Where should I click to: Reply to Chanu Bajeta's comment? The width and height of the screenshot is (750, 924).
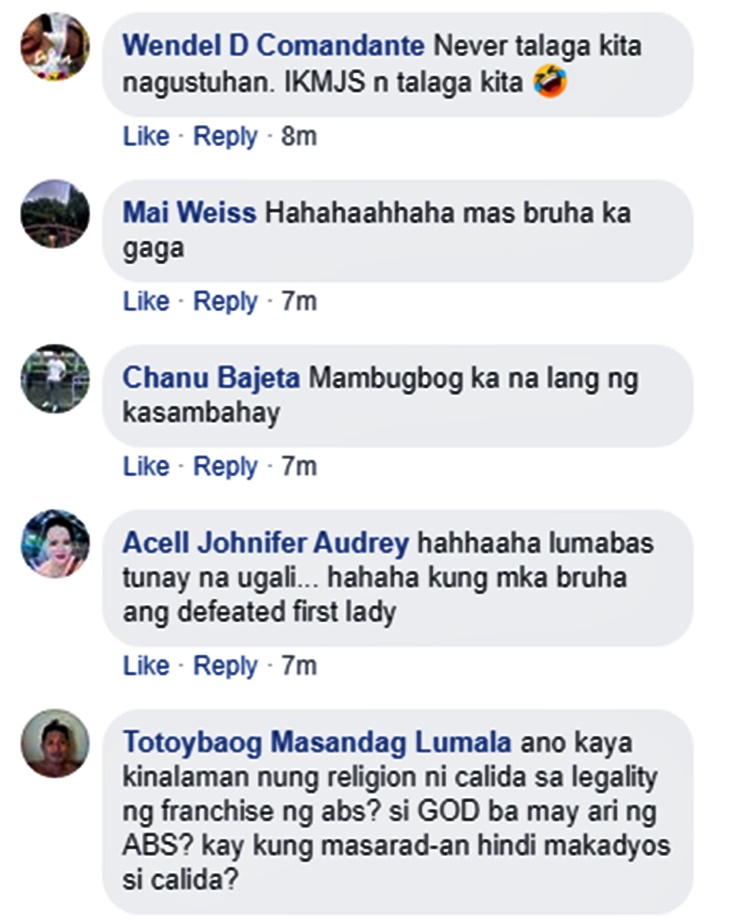point(225,466)
